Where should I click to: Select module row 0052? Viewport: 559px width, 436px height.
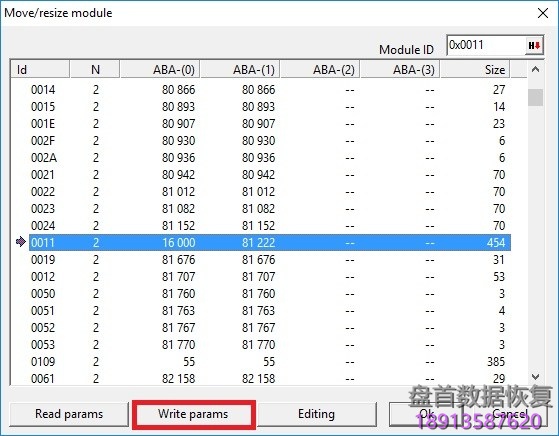coord(270,328)
